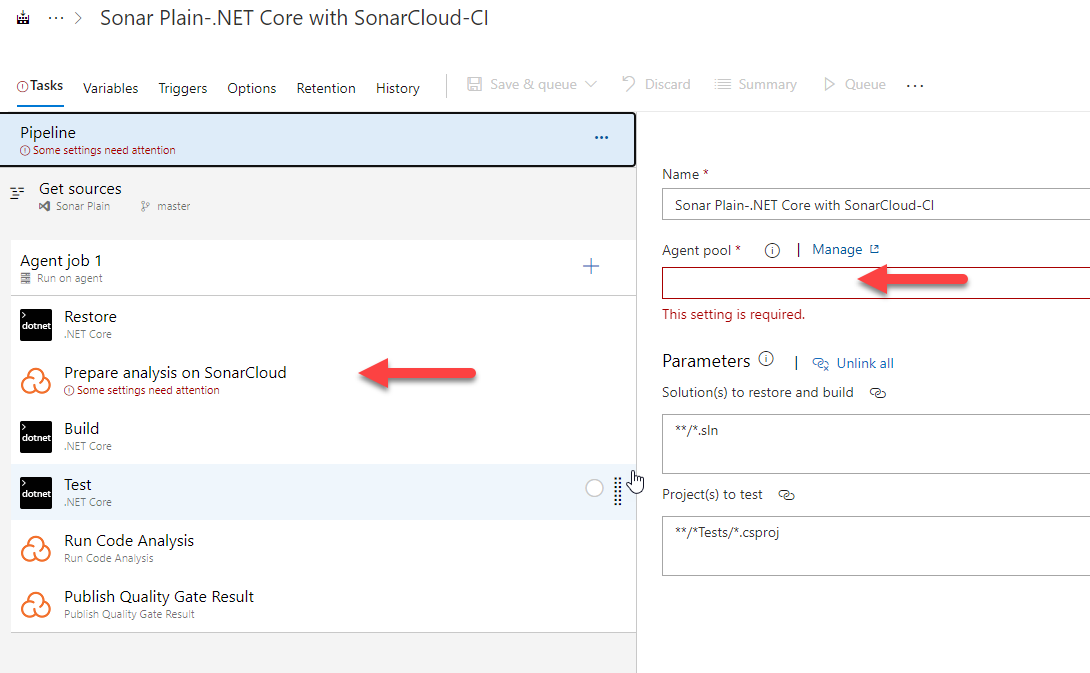Open the Save & queue dropdown arrow

(592, 84)
